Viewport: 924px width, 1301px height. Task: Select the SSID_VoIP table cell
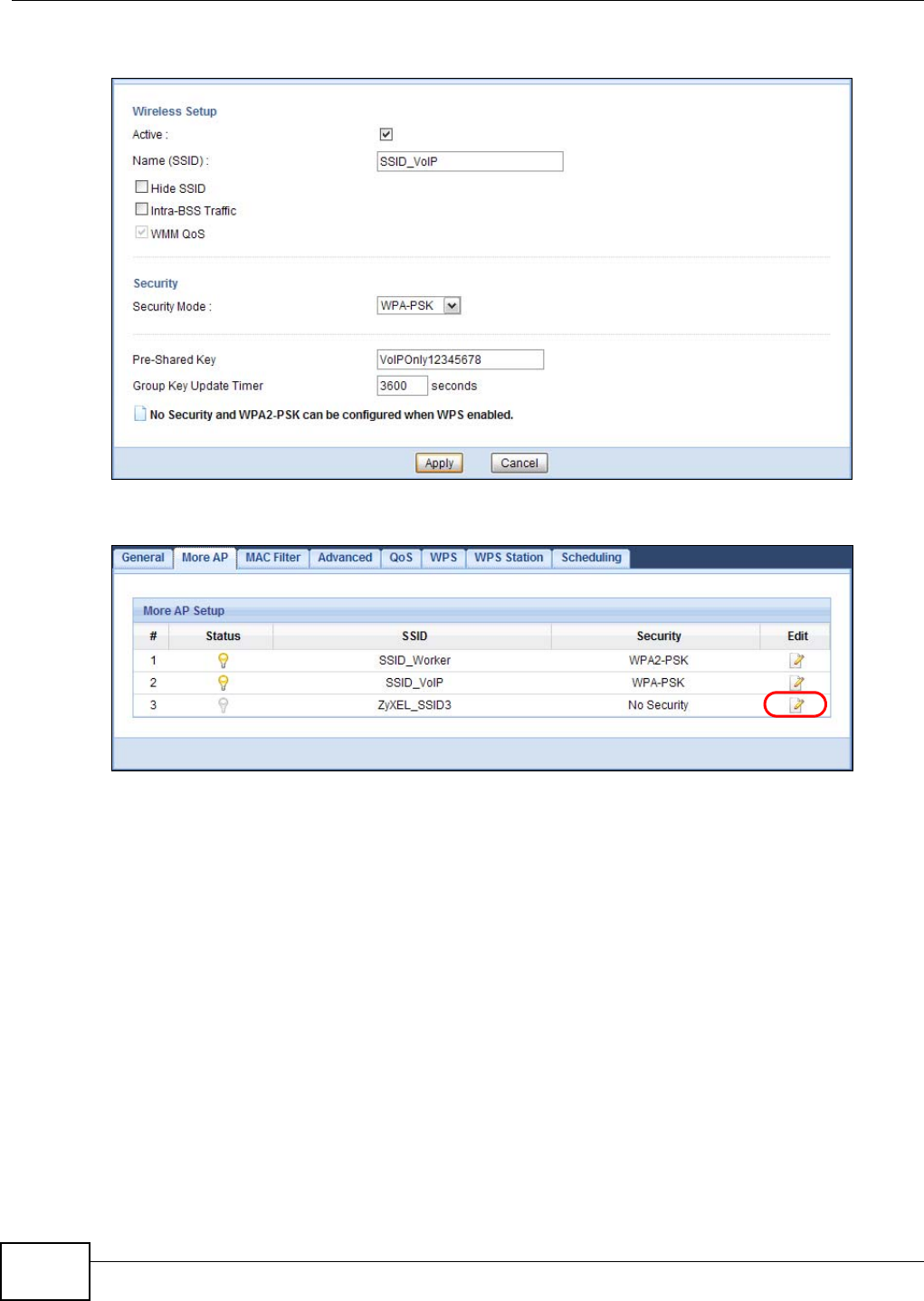click(x=414, y=683)
